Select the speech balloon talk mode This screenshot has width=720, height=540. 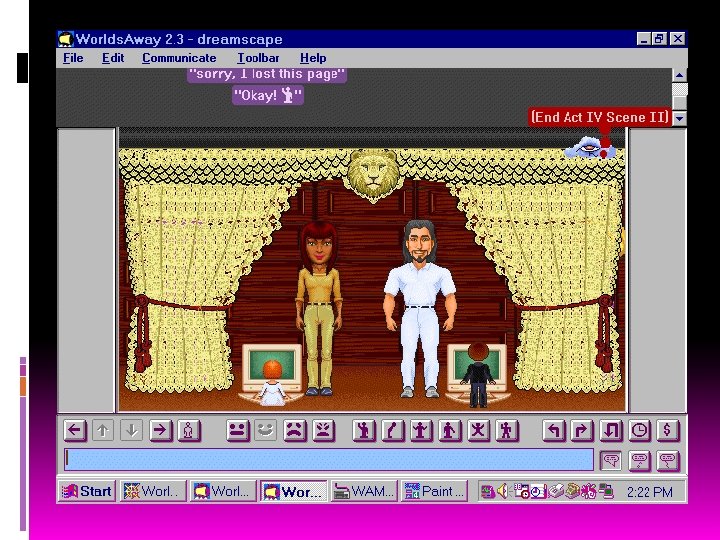pos(611,461)
